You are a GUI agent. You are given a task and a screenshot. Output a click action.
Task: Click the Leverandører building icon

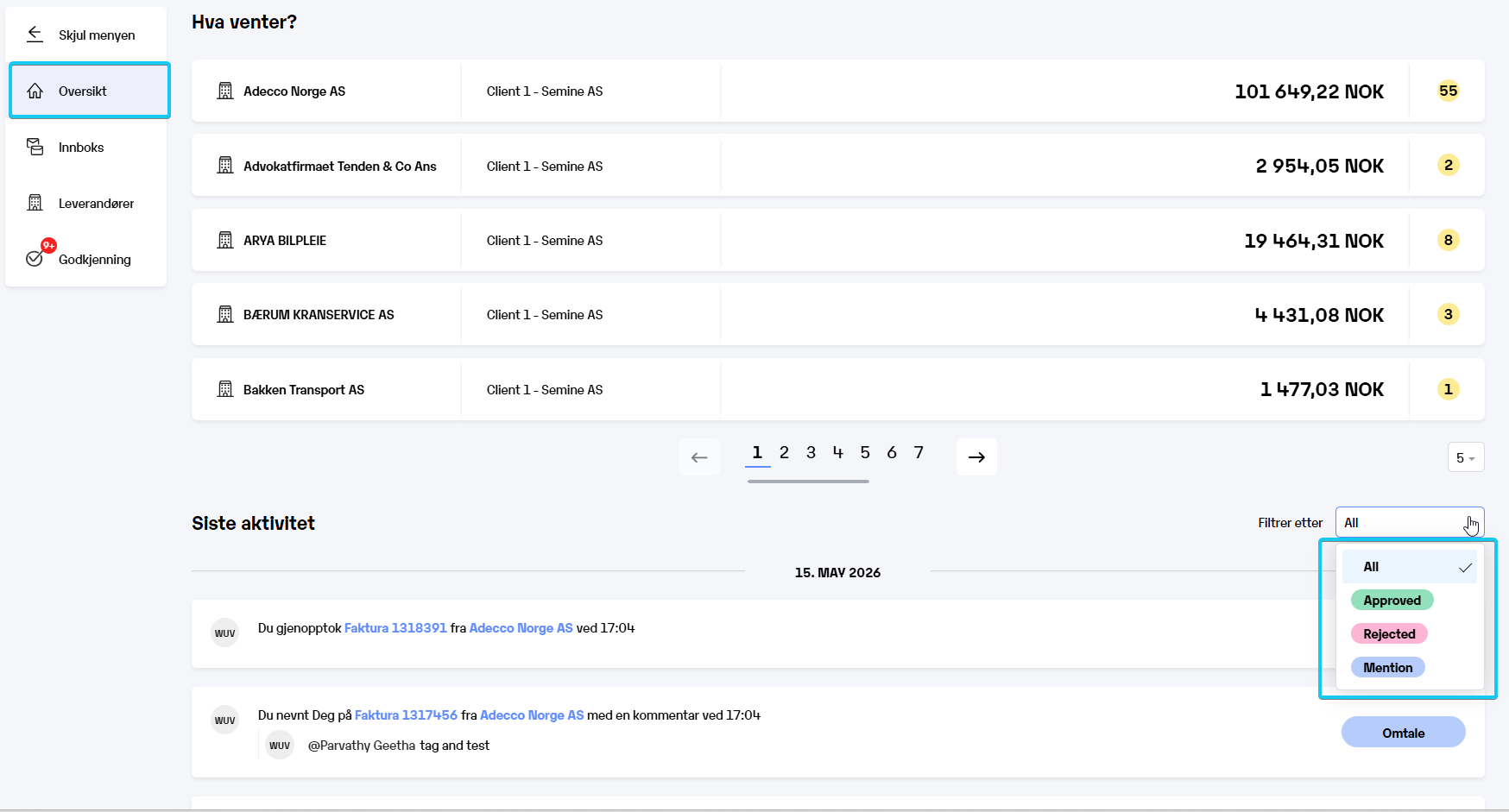(x=35, y=203)
